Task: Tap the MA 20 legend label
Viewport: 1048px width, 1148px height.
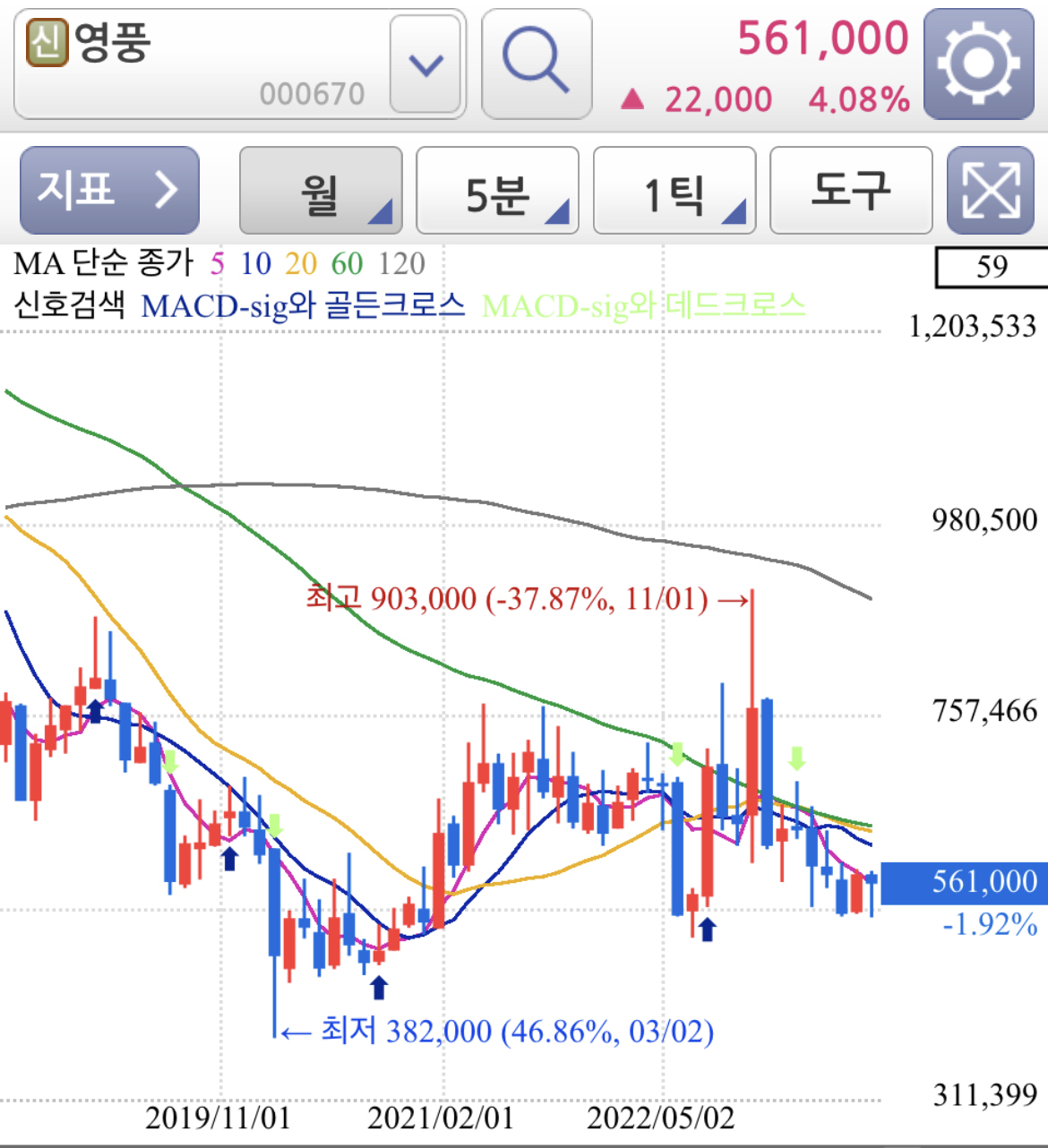Action: tap(301, 263)
